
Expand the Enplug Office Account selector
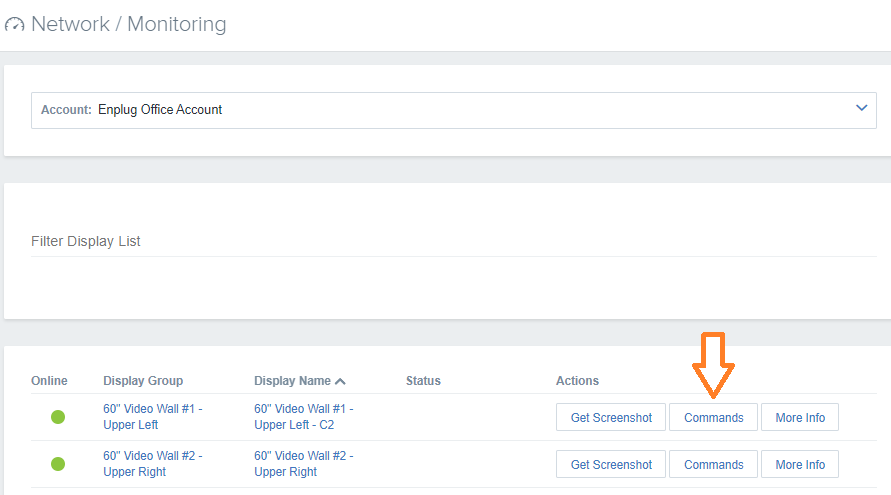[x=453, y=110]
